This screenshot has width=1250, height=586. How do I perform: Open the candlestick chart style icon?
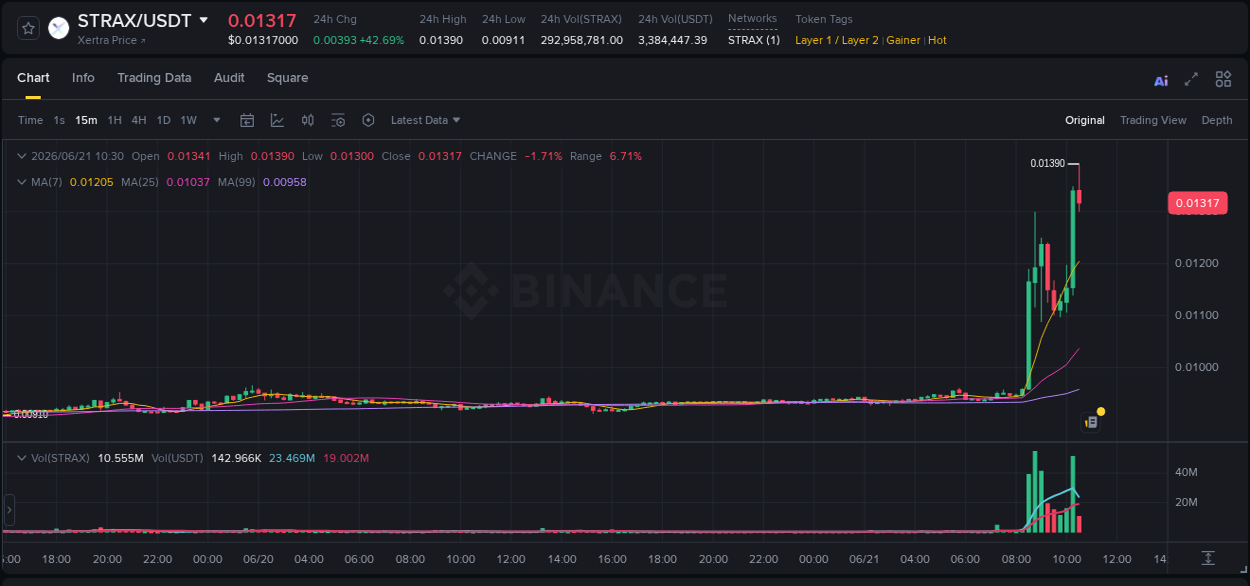click(308, 120)
